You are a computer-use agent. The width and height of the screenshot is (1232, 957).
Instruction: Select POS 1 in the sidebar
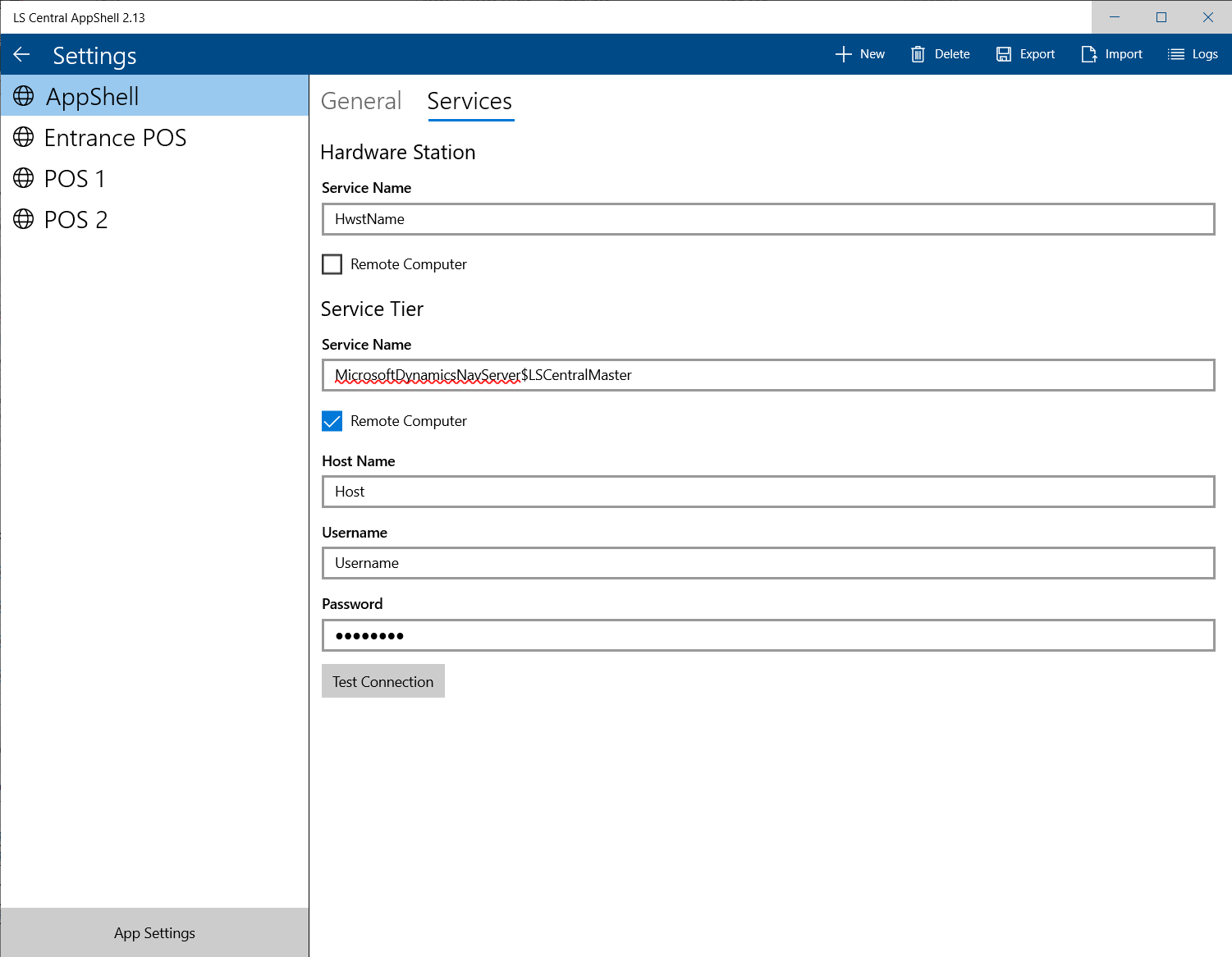(75, 178)
